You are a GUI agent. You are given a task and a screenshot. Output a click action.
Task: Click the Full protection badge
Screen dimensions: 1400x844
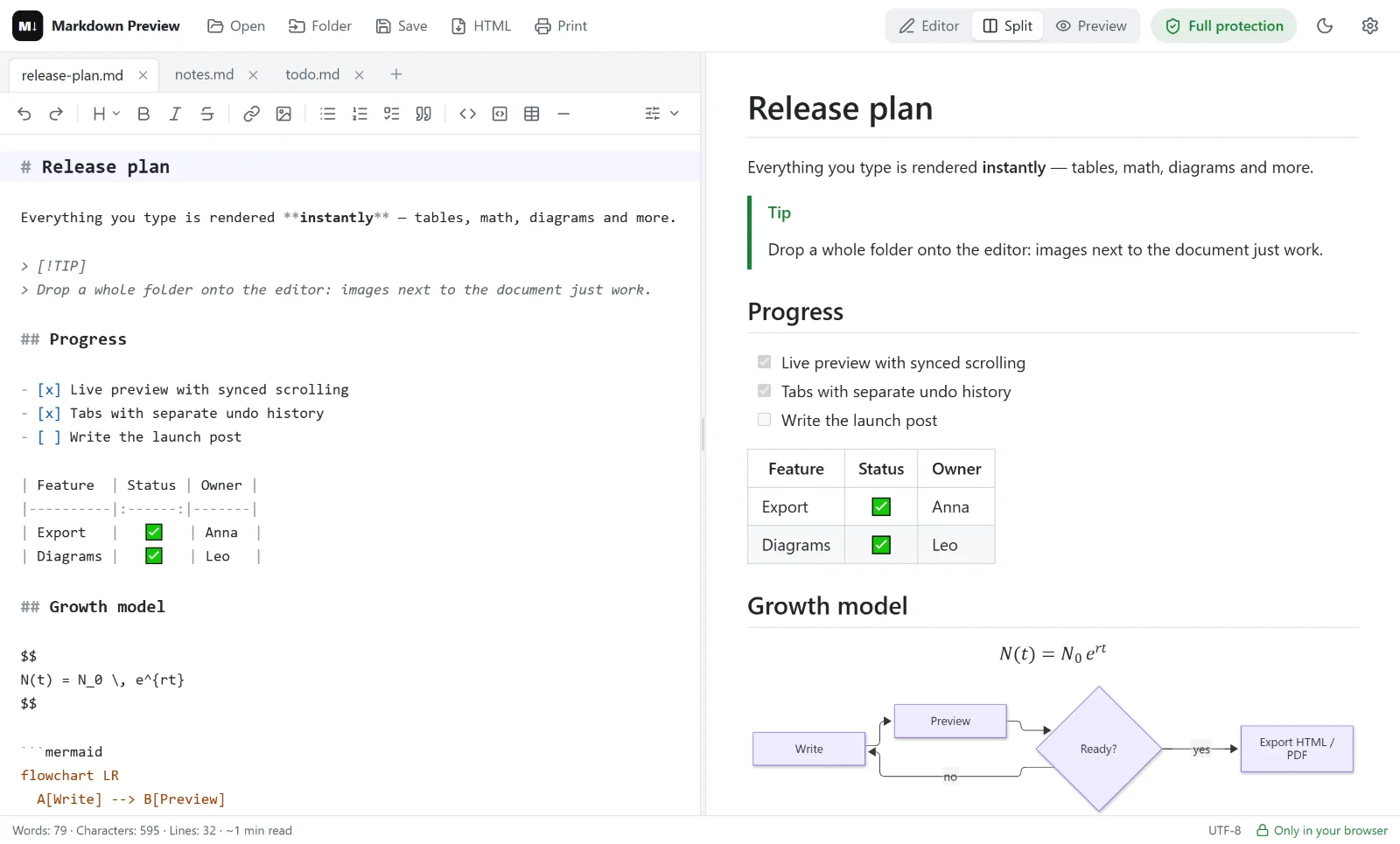(1224, 26)
